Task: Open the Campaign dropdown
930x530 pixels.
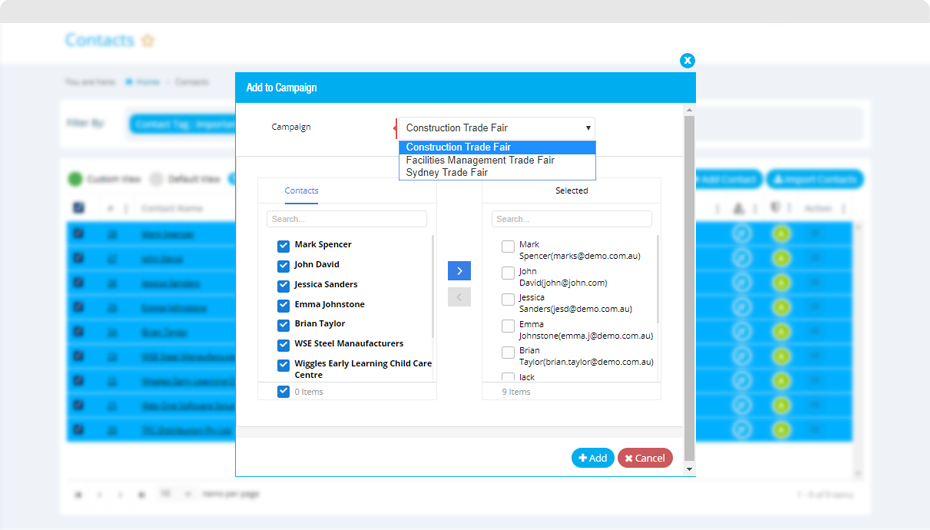Action: (497, 128)
